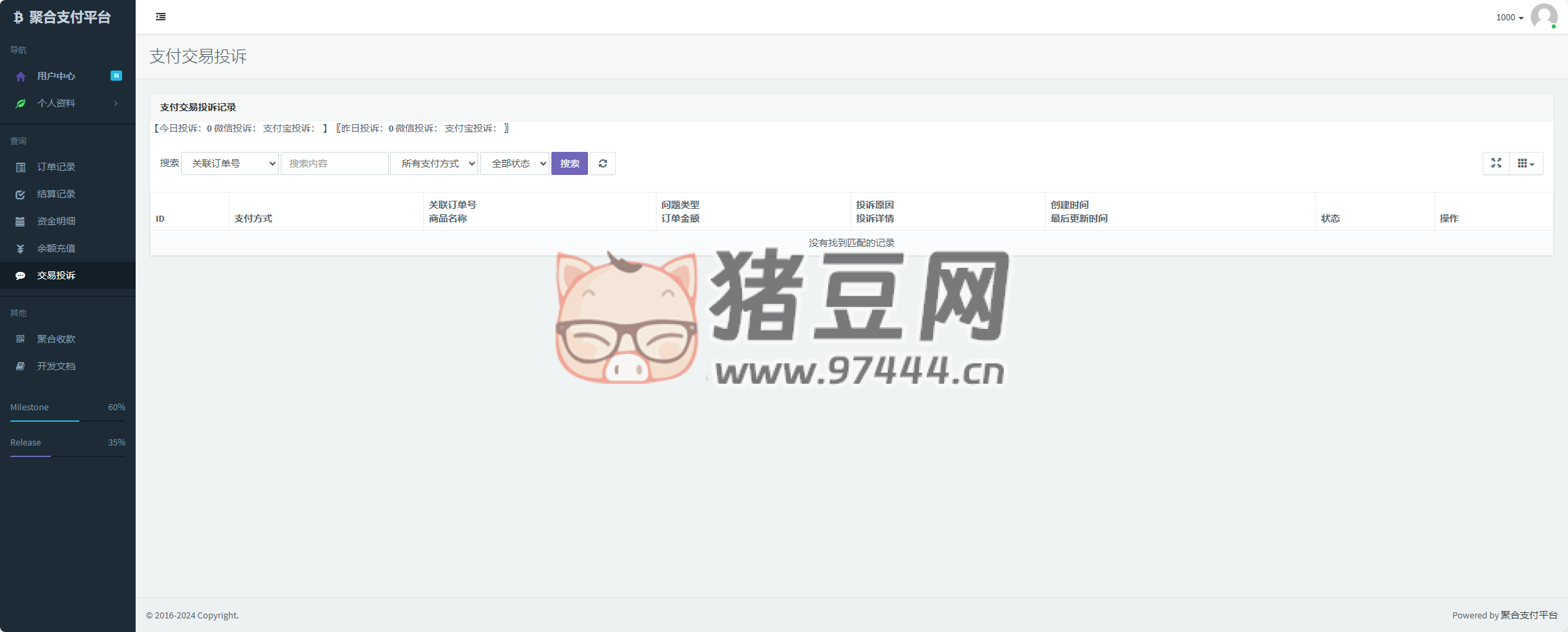Viewport: 1568px width, 632px height.
Task: Go to 开发文档 in sidebar
Action: (56, 366)
